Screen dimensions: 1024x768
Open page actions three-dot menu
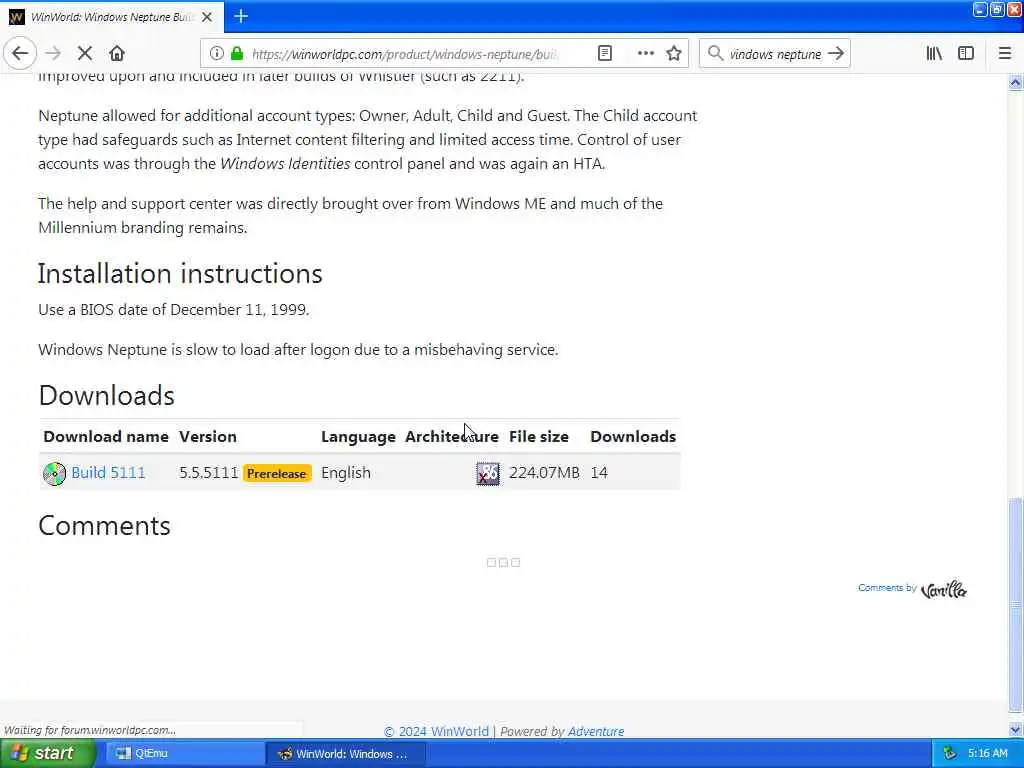click(x=645, y=54)
